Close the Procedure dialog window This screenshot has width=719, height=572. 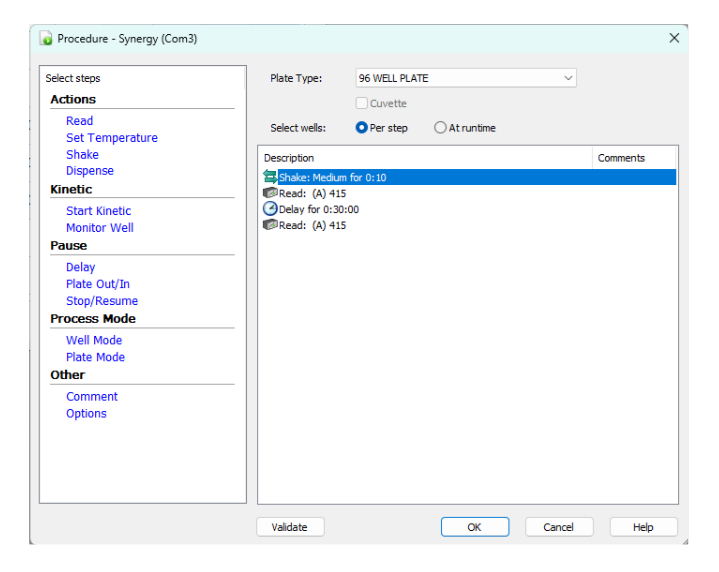pyautogui.click(x=674, y=38)
